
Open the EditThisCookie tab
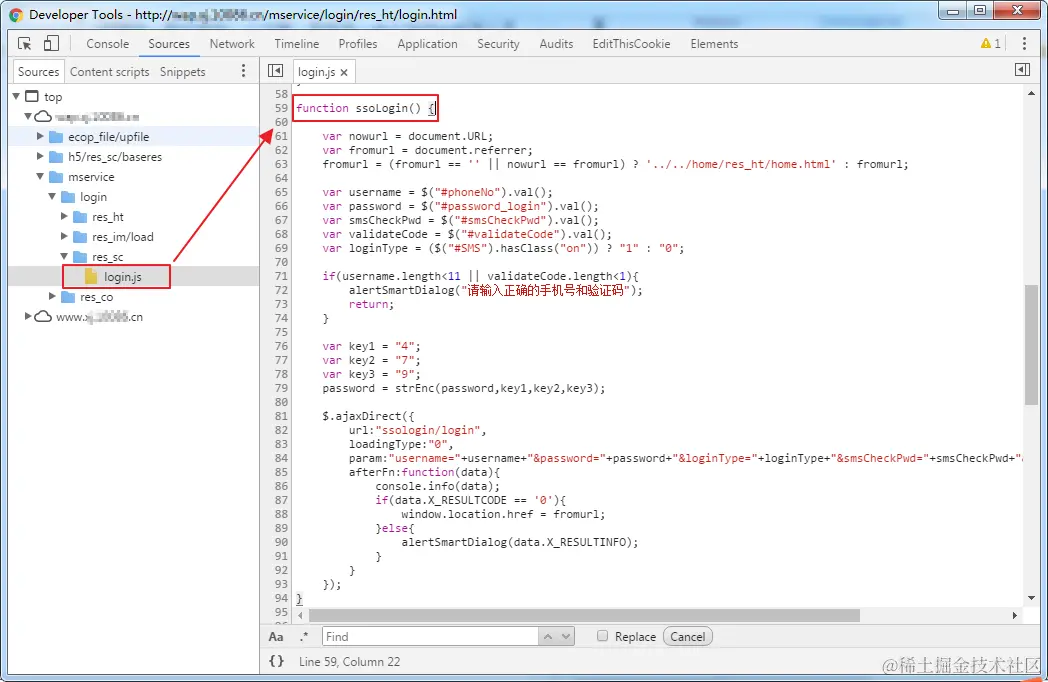point(631,43)
